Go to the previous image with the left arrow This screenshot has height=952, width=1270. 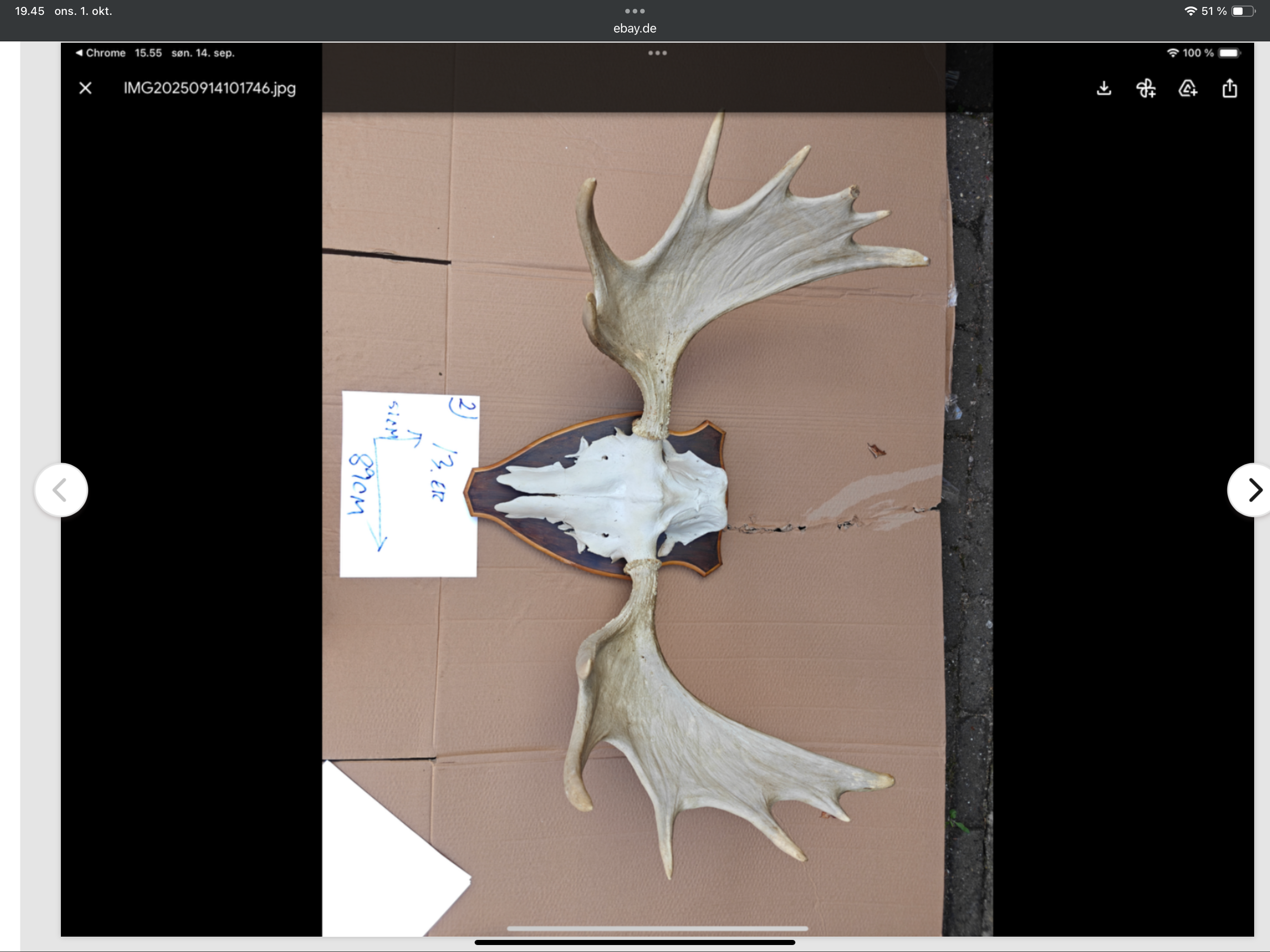tap(61, 490)
